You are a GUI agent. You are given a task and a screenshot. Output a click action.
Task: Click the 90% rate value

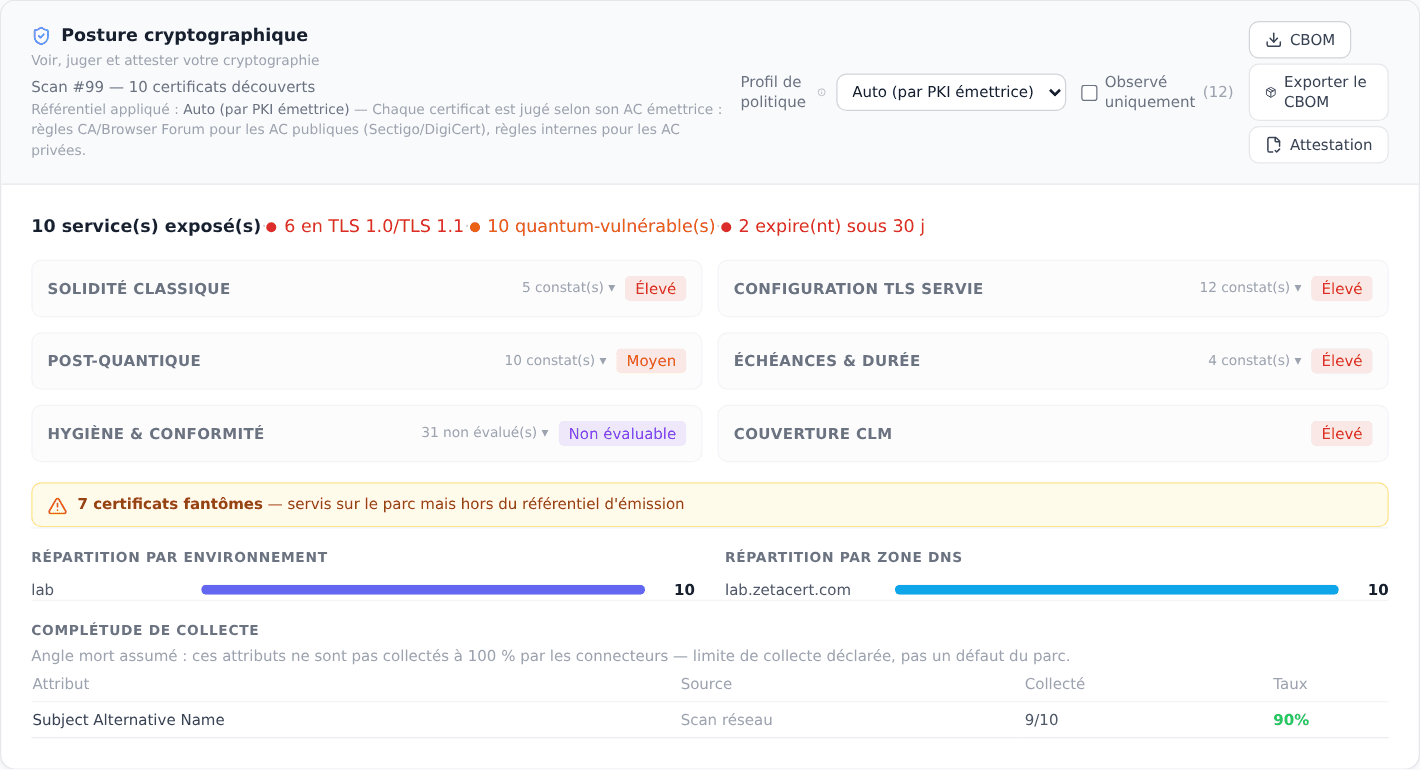click(x=1291, y=720)
